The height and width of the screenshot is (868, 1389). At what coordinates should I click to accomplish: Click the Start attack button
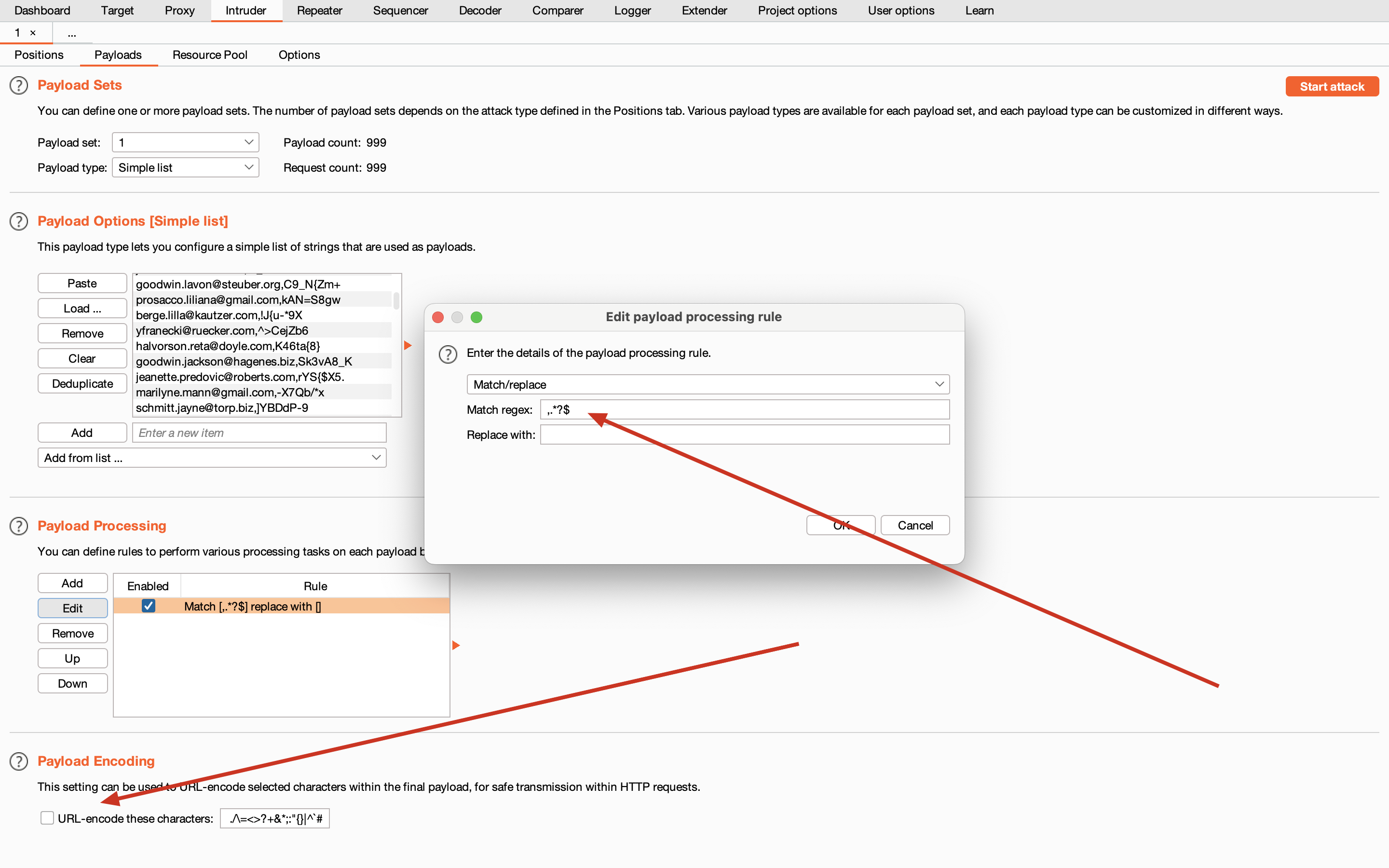click(1332, 87)
